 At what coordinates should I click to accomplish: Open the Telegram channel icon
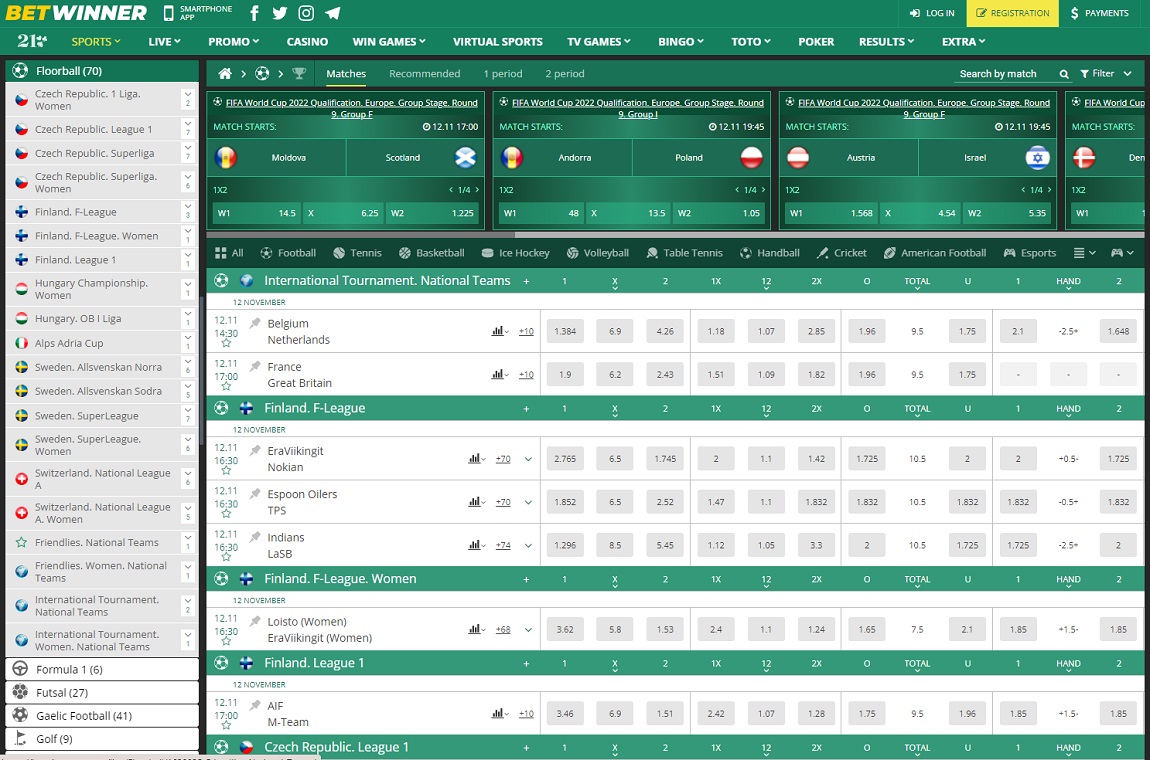click(x=333, y=13)
